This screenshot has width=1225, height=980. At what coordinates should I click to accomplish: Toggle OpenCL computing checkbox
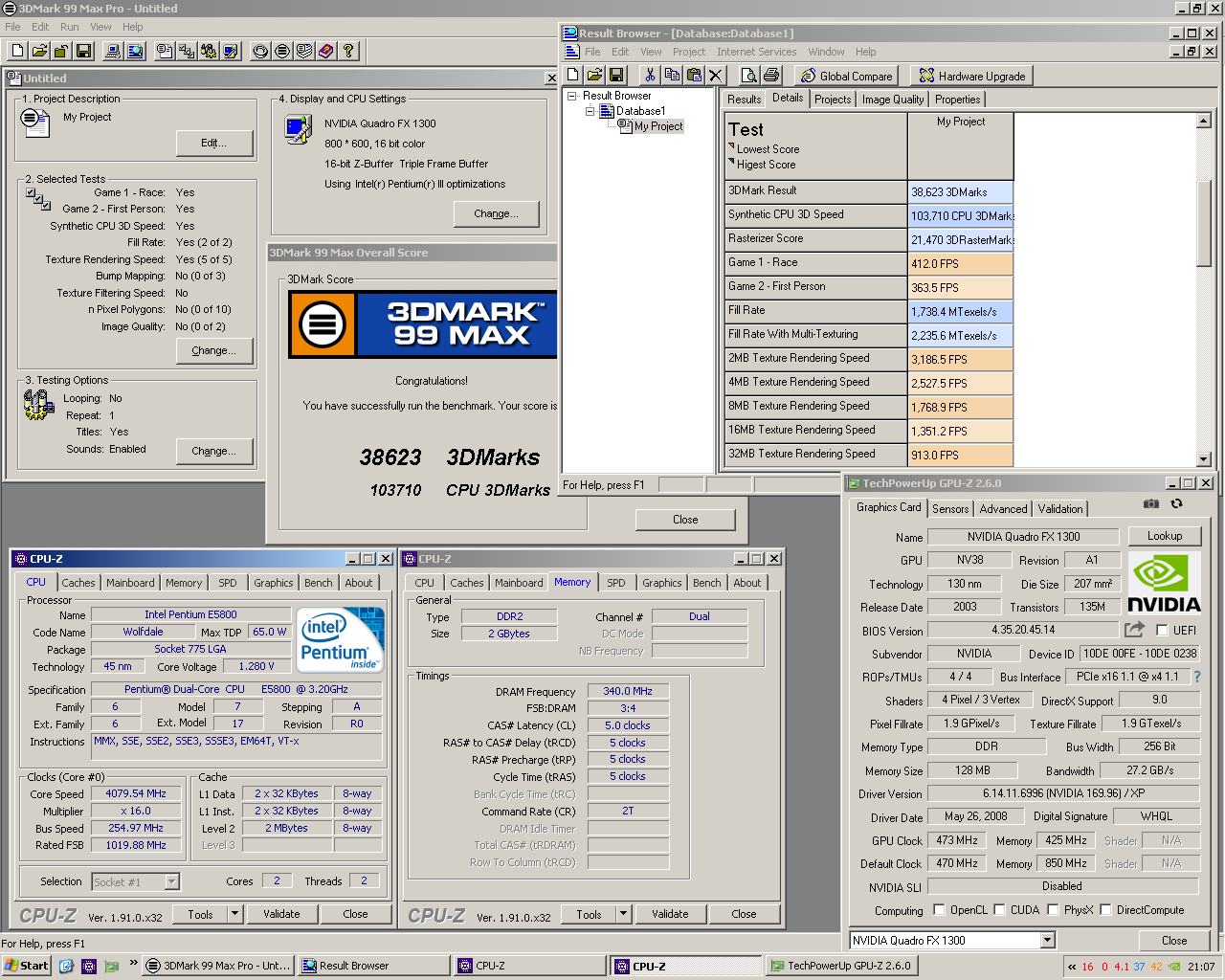tap(939, 910)
